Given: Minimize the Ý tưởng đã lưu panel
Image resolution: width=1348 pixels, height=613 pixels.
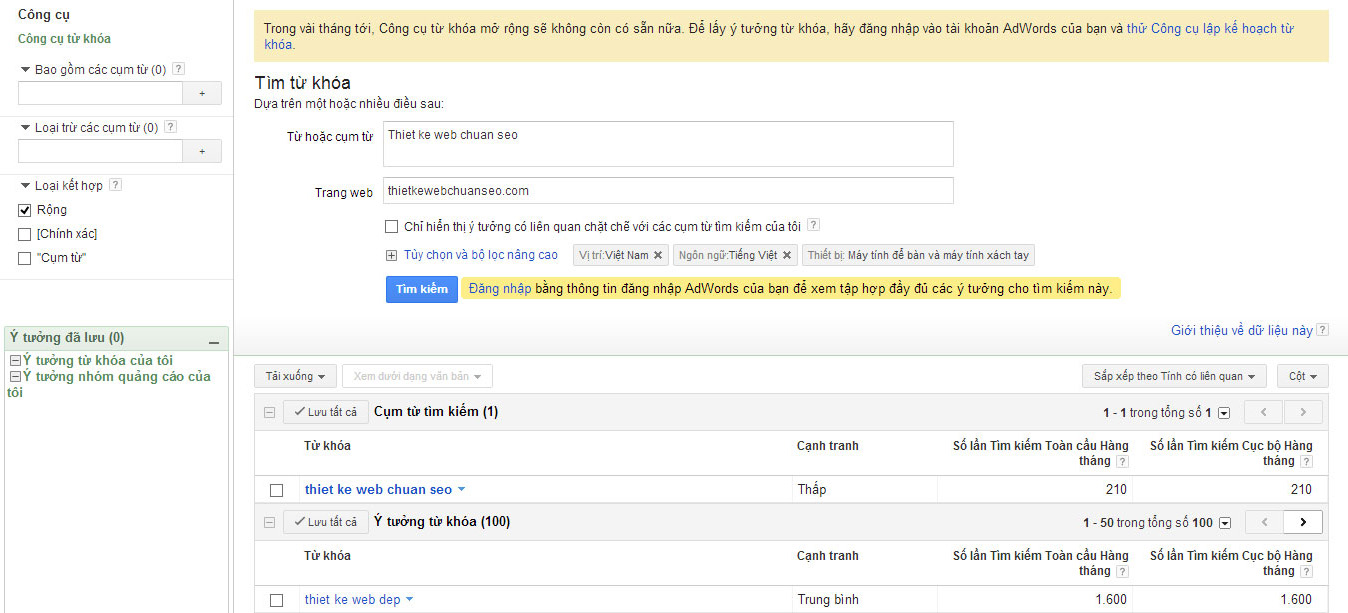Looking at the screenshot, I should [x=213, y=340].
